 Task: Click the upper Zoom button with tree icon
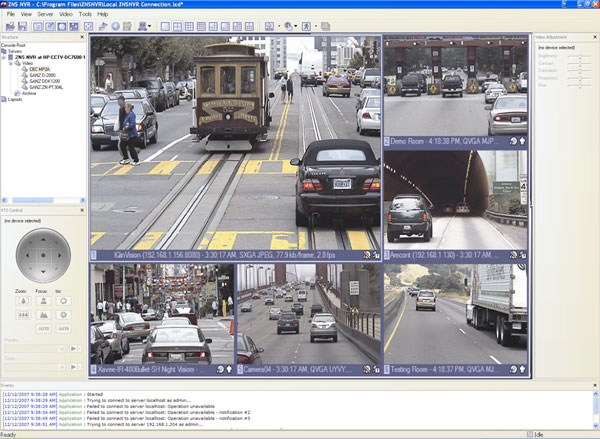tap(23, 301)
